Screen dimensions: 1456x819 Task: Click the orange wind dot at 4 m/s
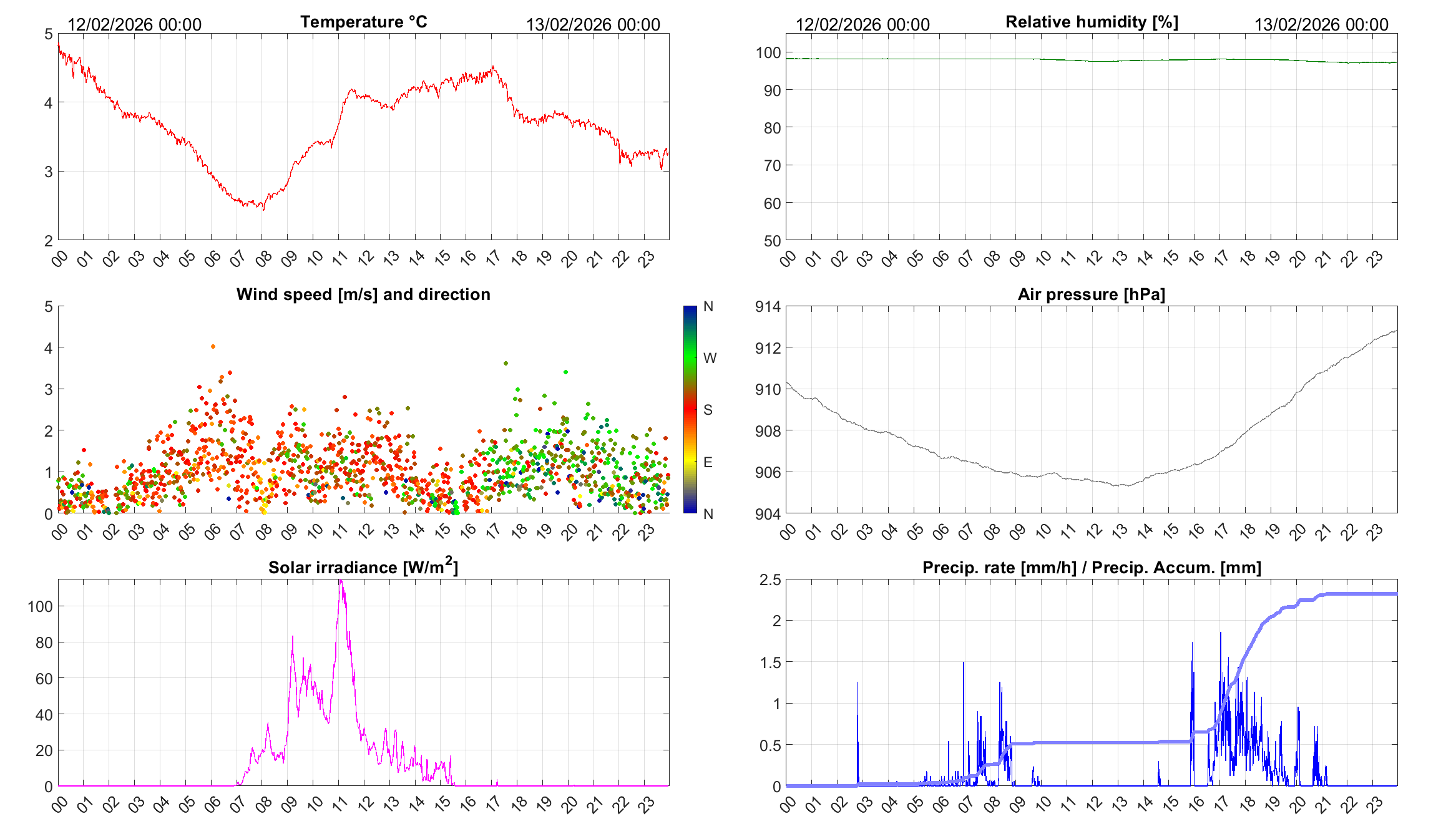point(213,346)
